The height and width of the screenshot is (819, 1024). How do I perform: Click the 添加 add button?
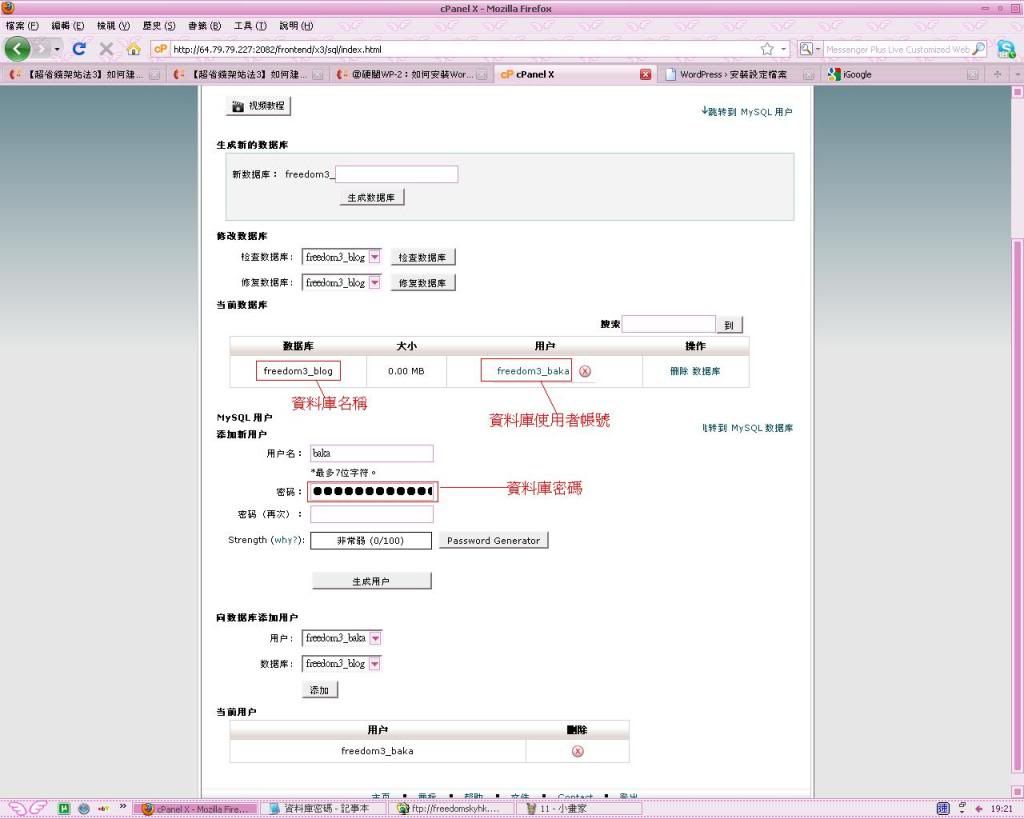pos(319,690)
